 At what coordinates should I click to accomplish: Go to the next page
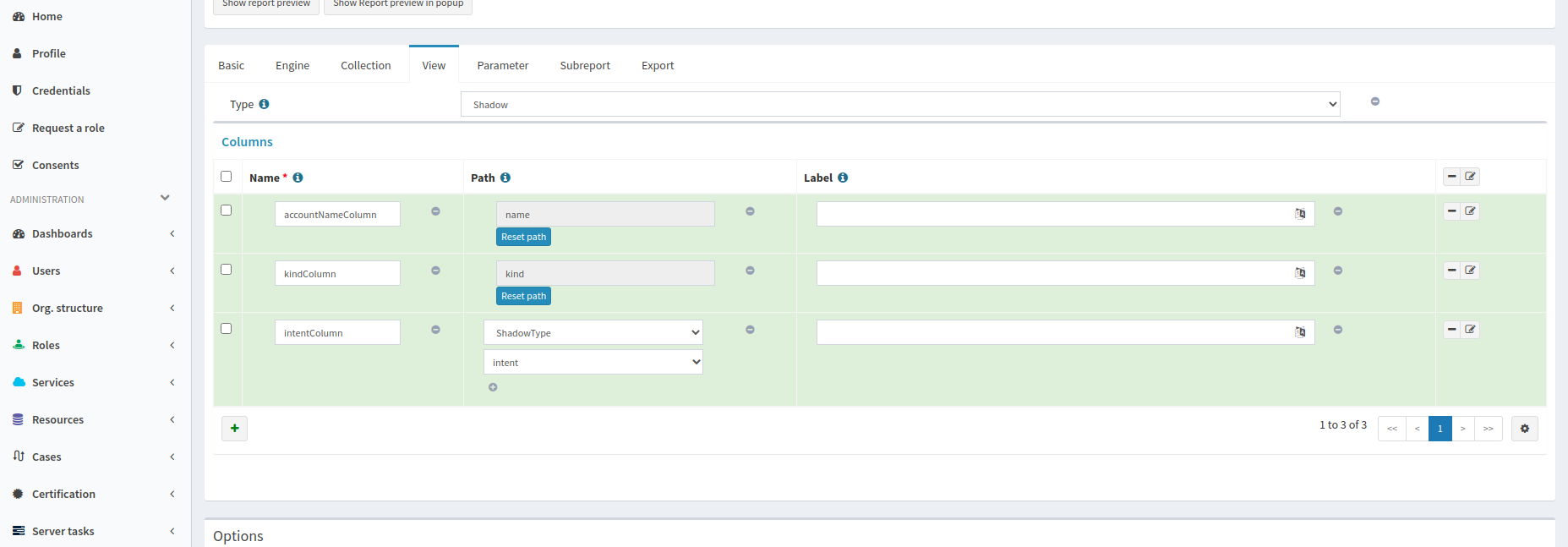(x=1463, y=429)
